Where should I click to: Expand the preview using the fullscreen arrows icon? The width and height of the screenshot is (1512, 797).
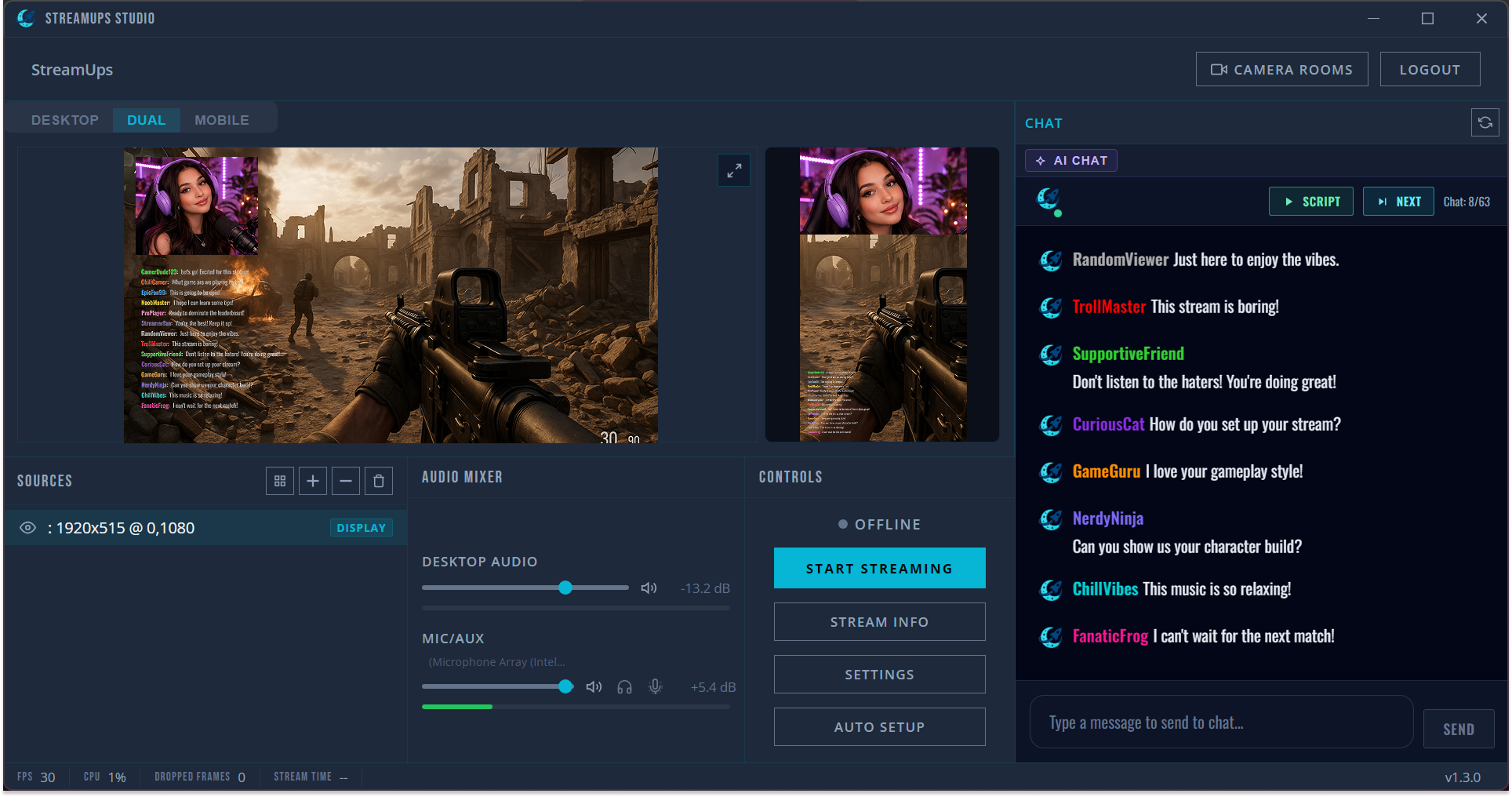point(733,170)
